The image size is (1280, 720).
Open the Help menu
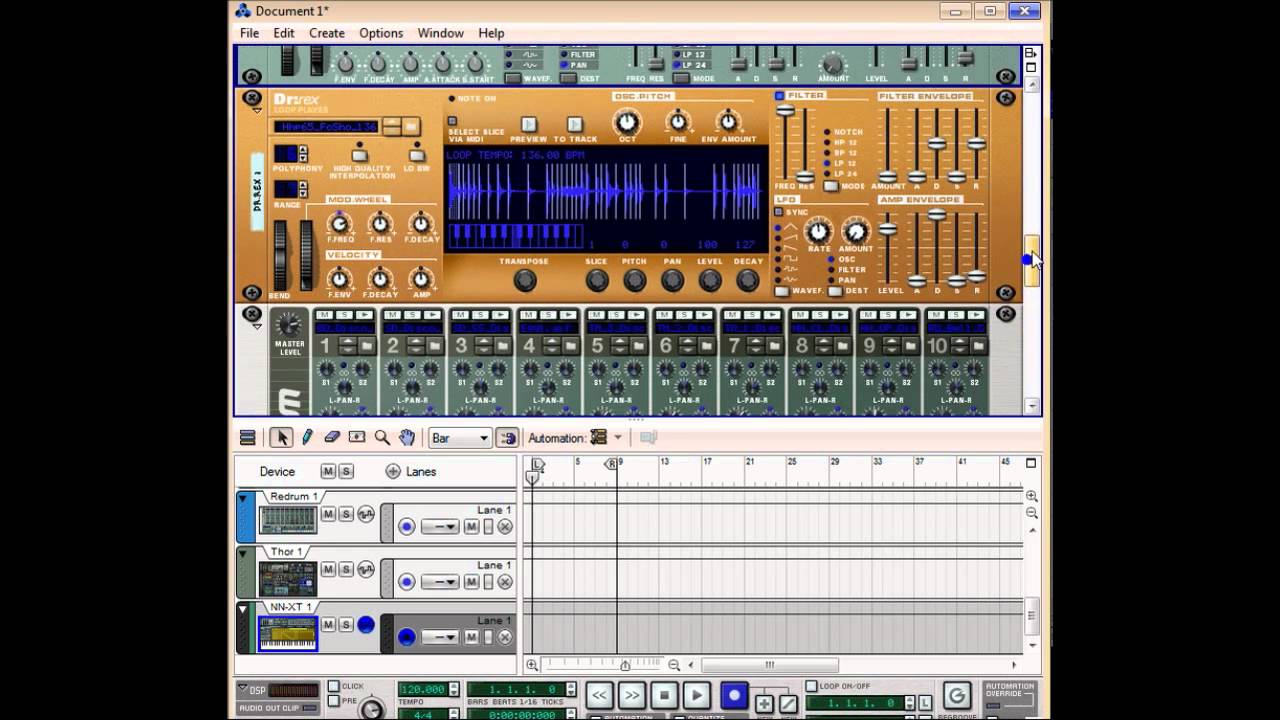point(491,33)
